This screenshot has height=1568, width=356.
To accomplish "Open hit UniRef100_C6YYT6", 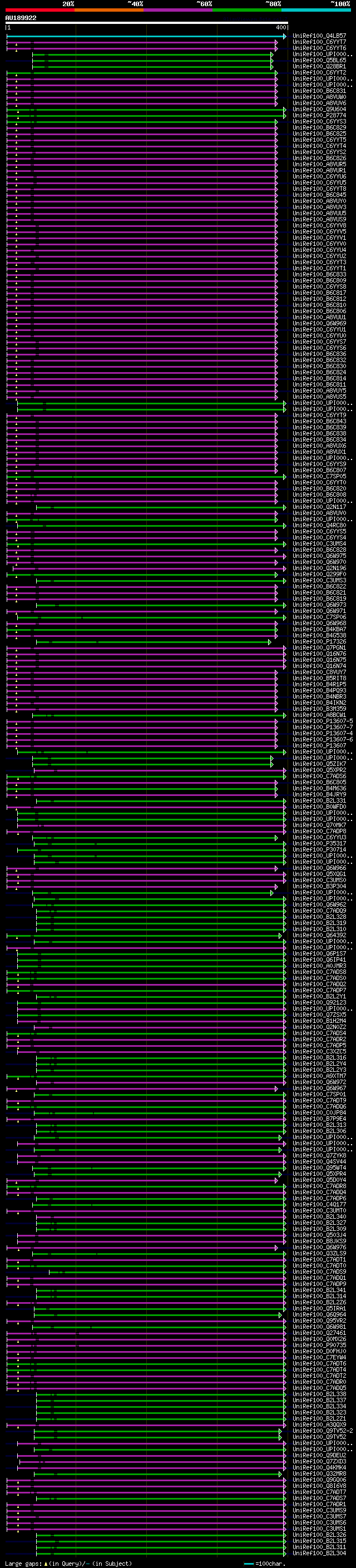I will 319,48.
